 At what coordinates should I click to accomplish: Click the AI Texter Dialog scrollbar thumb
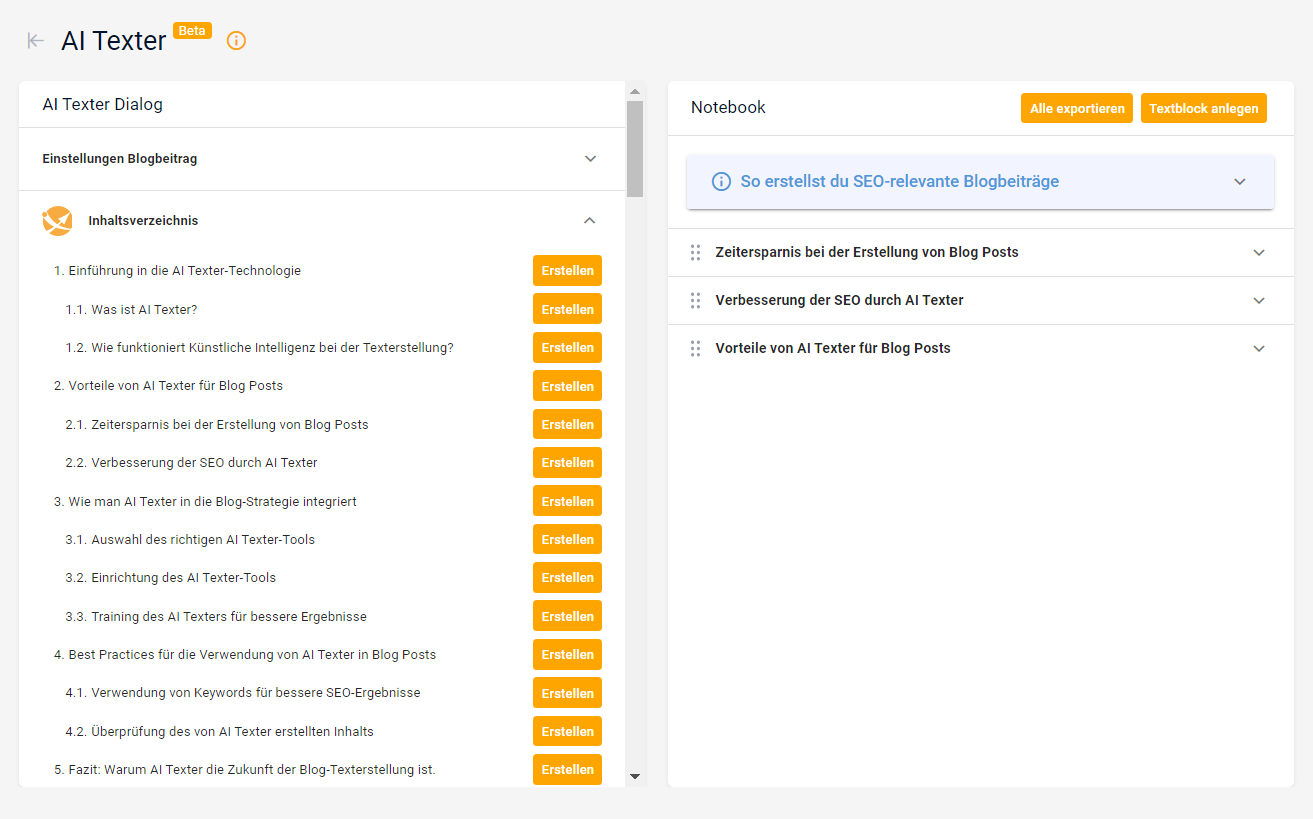coord(634,149)
